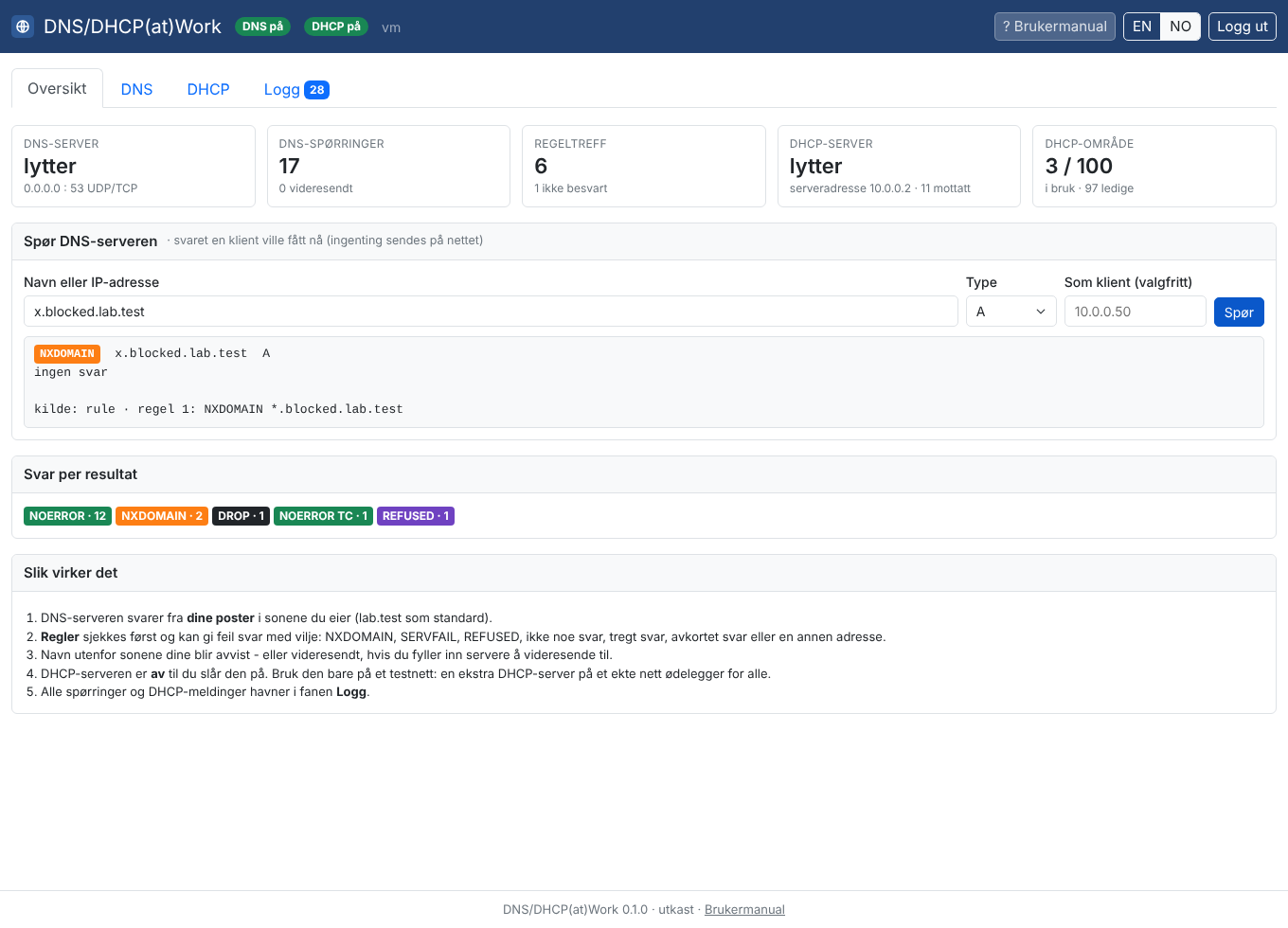Open the record Type dropdown

(1011, 312)
